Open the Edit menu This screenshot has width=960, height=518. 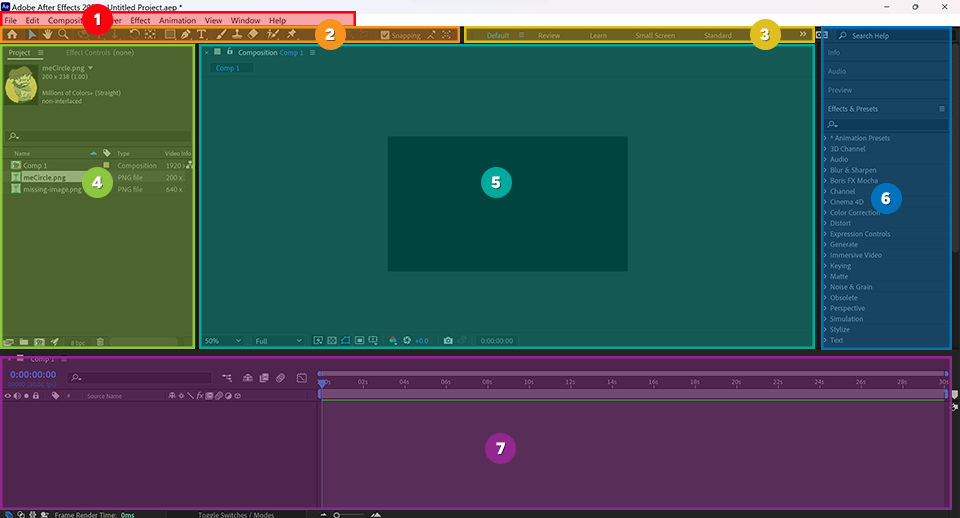pyautogui.click(x=32, y=20)
